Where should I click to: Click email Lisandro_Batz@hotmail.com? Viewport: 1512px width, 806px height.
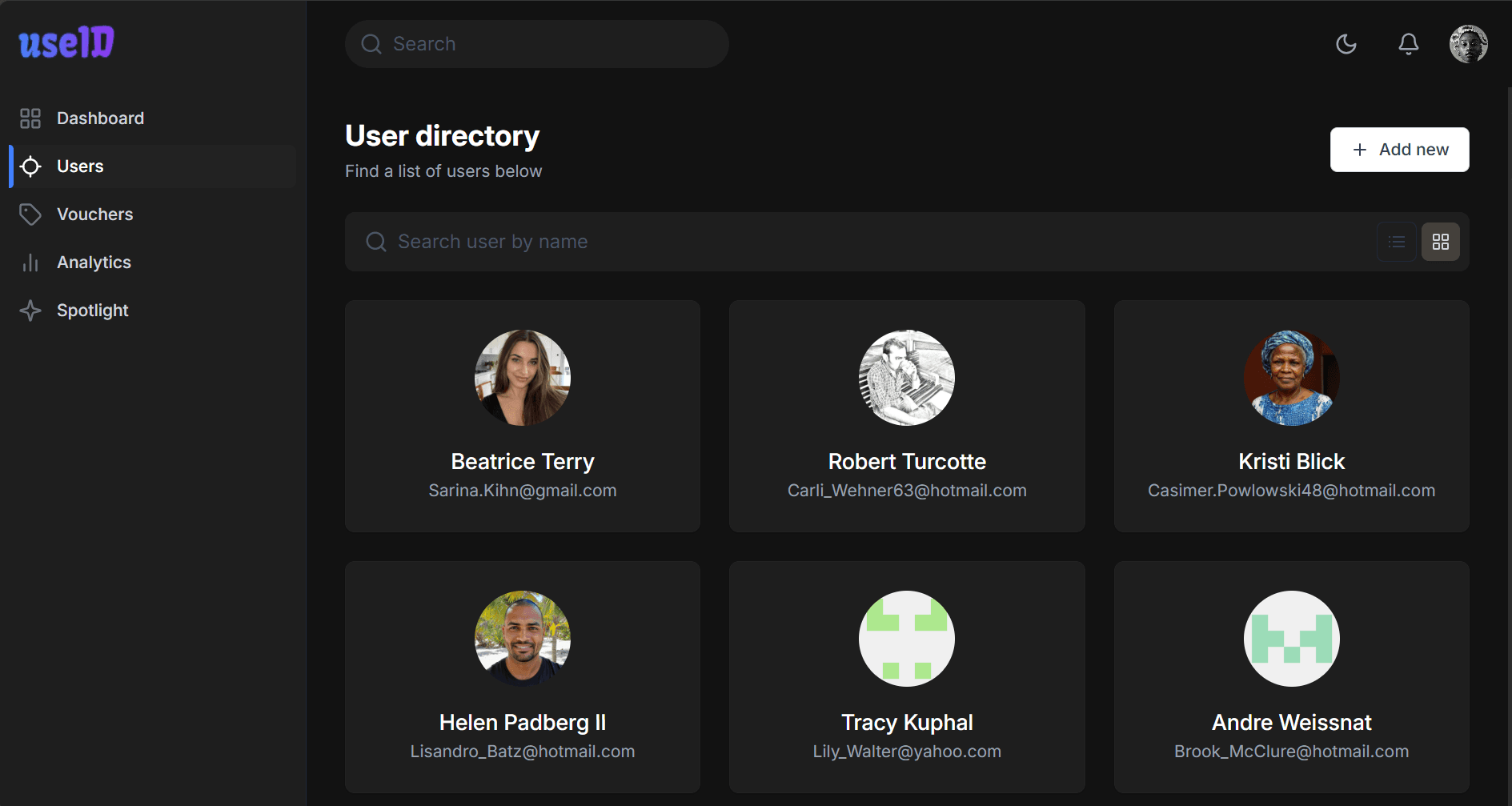(x=523, y=752)
